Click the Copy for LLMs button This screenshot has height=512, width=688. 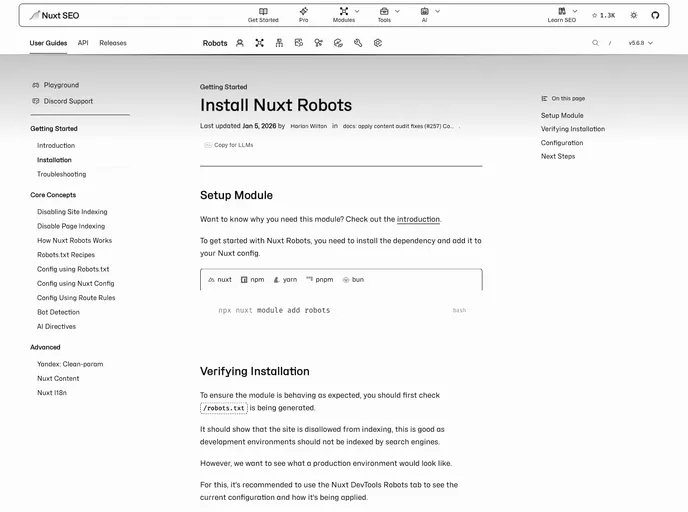(229, 145)
